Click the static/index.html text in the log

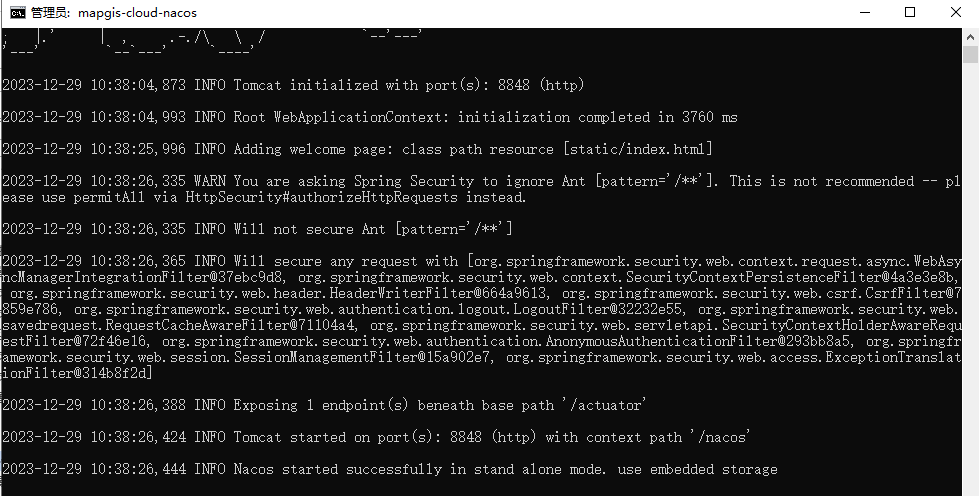(637, 149)
